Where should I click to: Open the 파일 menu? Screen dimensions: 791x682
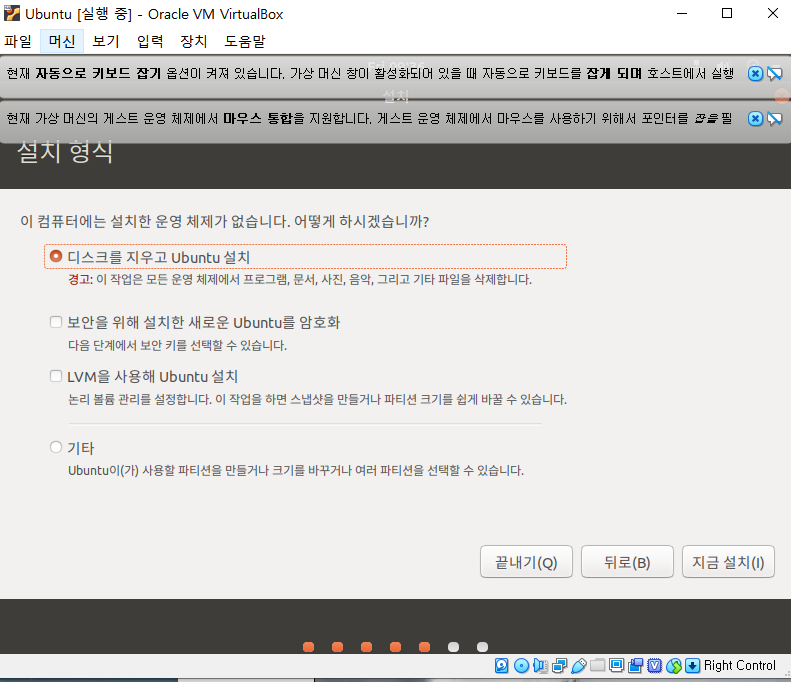(x=18, y=41)
